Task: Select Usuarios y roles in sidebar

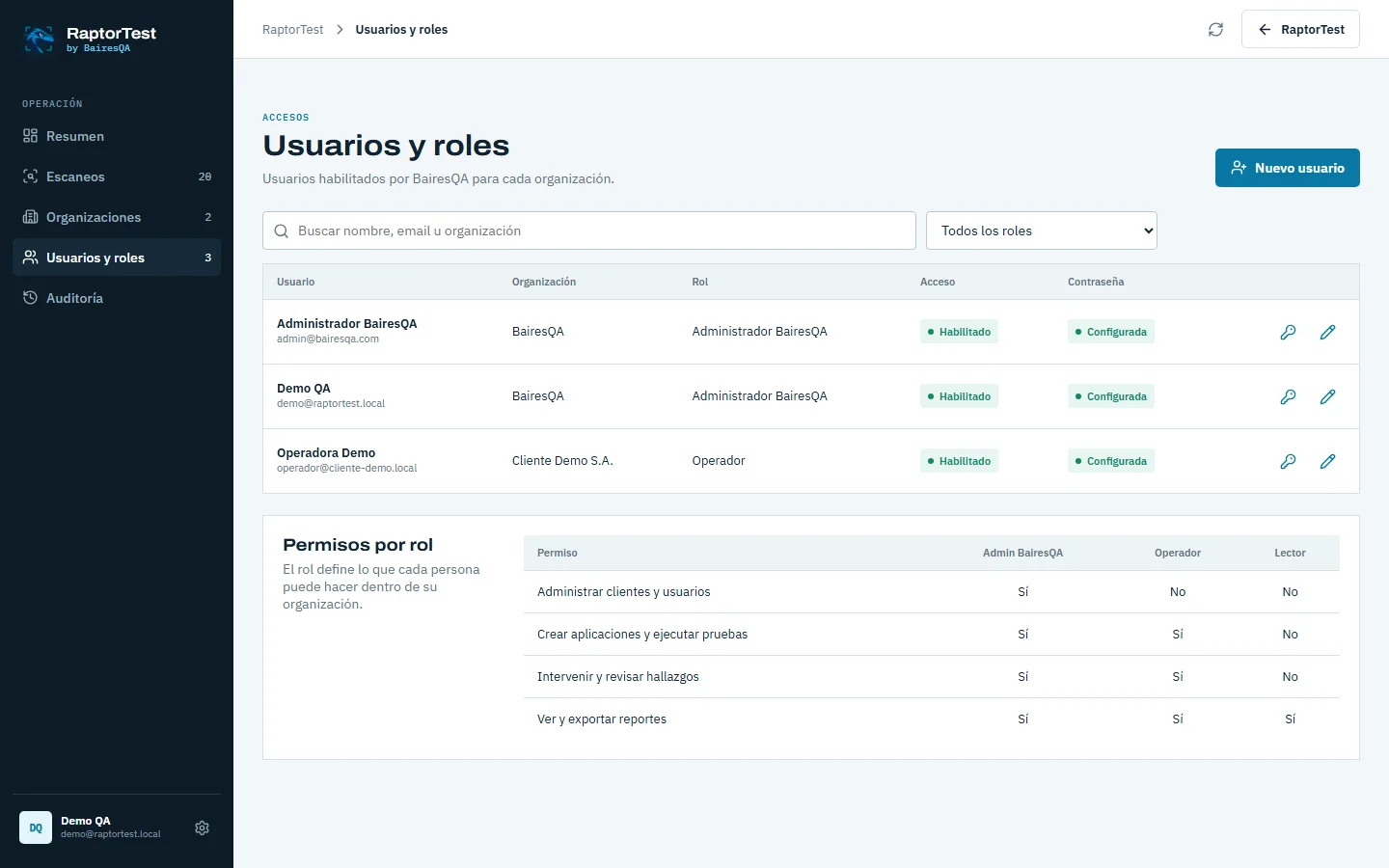Action: click(x=117, y=258)
